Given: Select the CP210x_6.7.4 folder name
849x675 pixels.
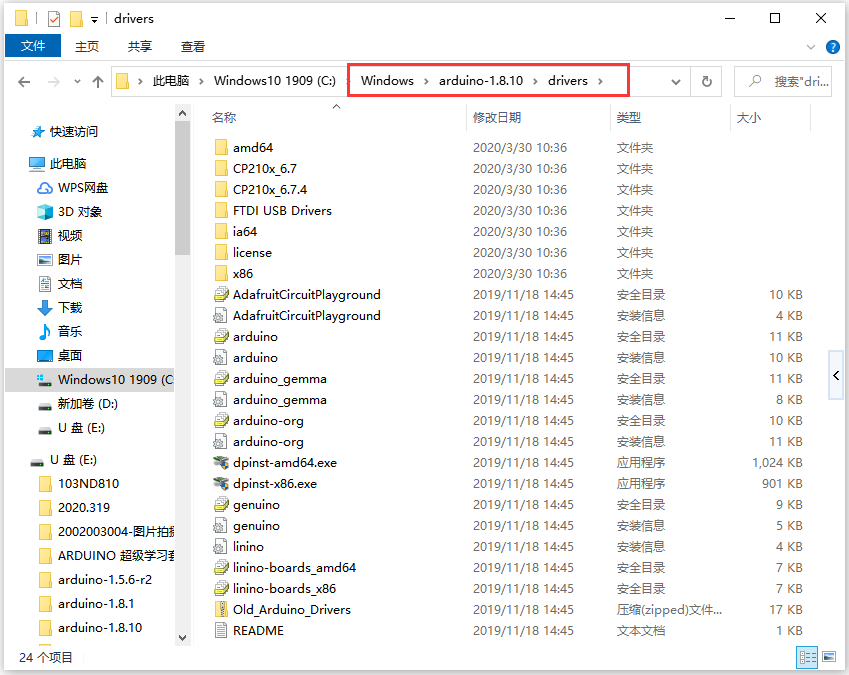Looking at the screenshot, I should [x=270, y=190].
